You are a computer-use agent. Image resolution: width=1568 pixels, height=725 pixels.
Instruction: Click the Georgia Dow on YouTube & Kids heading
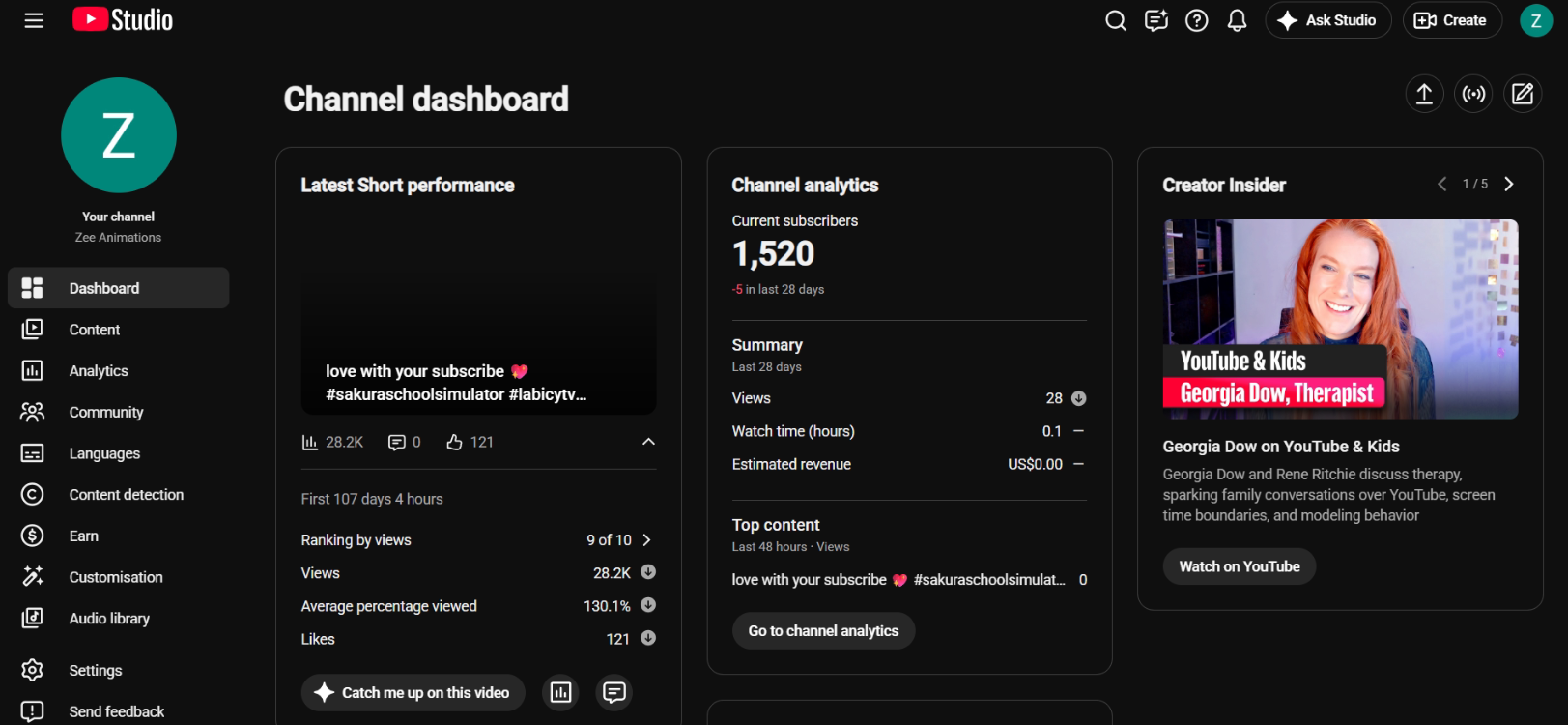pyautogui.click(x=1281, y=447)
